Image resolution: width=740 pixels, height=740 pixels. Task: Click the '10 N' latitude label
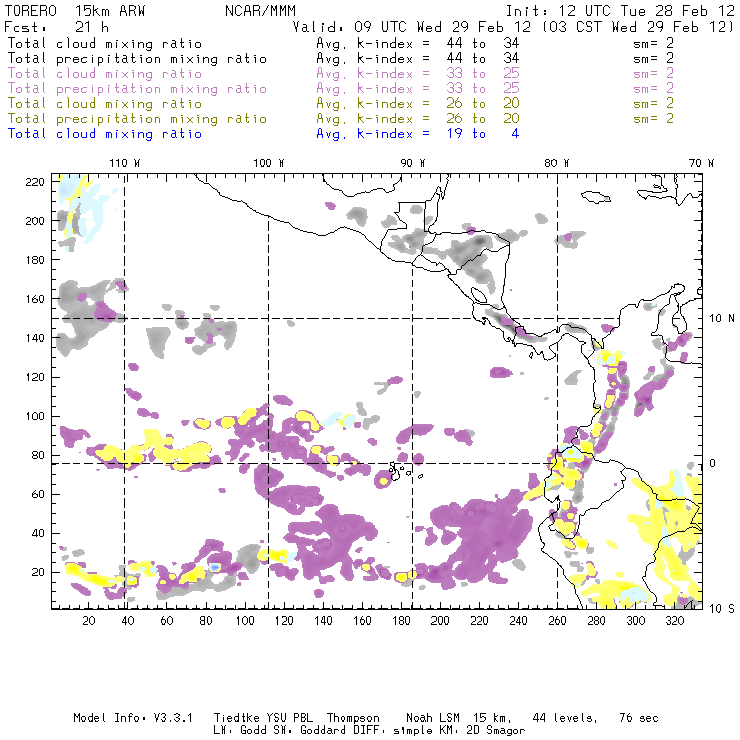[722, 319]
